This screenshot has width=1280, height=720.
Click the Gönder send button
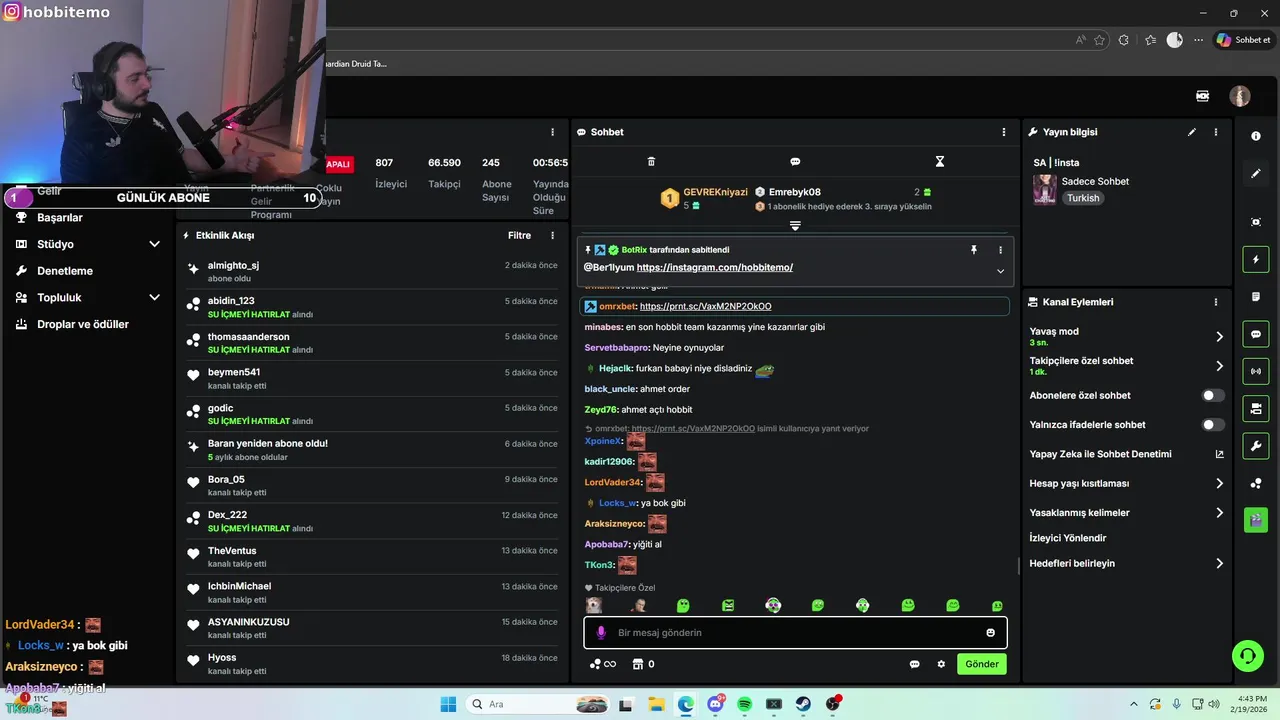[982, 664]
